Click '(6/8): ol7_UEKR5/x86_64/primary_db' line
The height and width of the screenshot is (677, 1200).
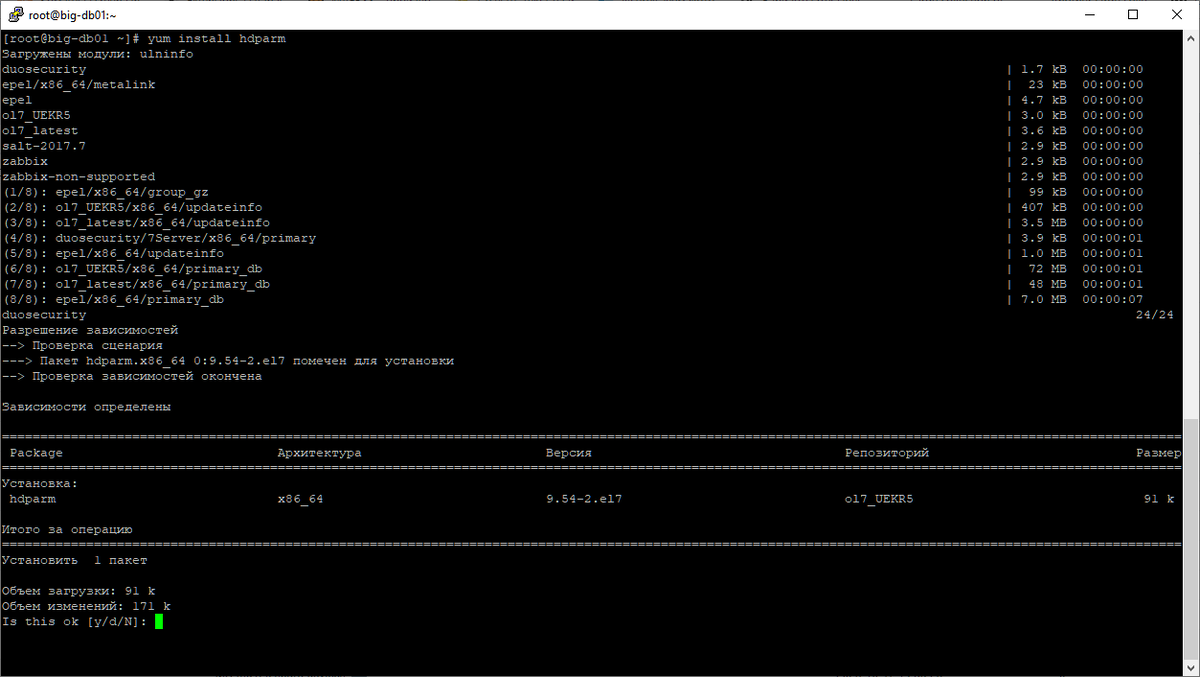click(x=133, y=269)
